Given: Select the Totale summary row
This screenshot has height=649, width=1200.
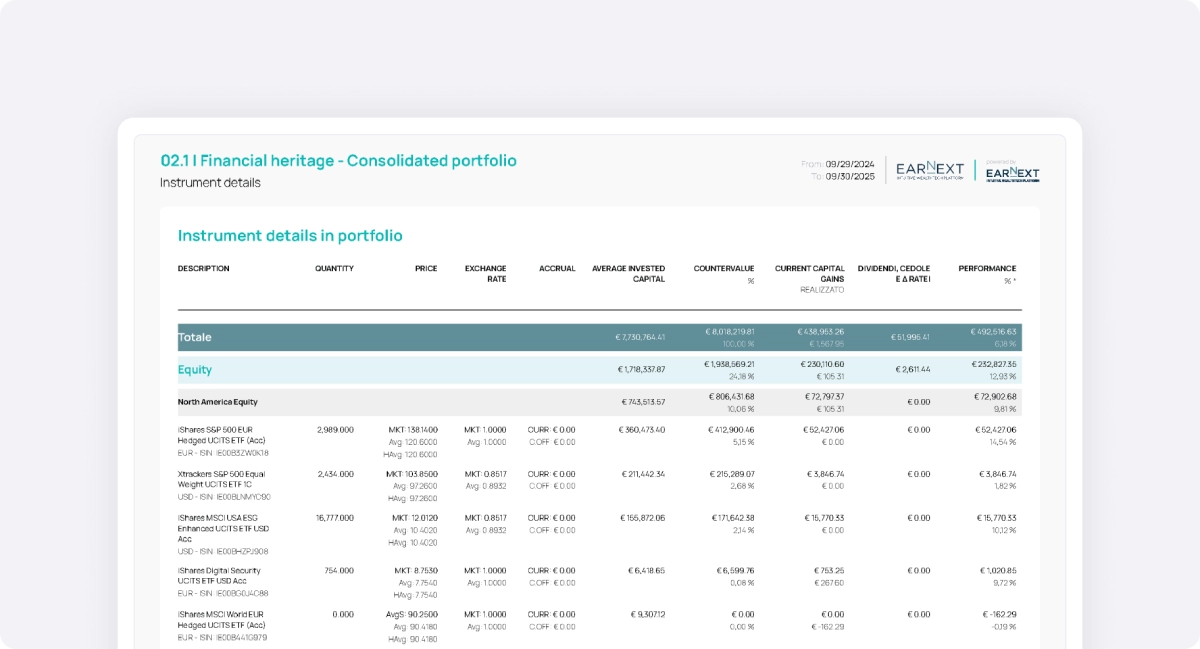Looking at the screenshot, I should pos(196,338).
